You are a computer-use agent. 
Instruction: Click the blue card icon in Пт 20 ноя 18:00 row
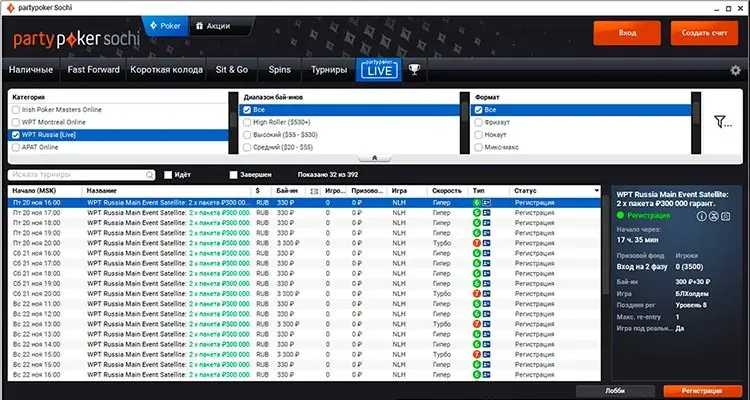pos(486,223)
